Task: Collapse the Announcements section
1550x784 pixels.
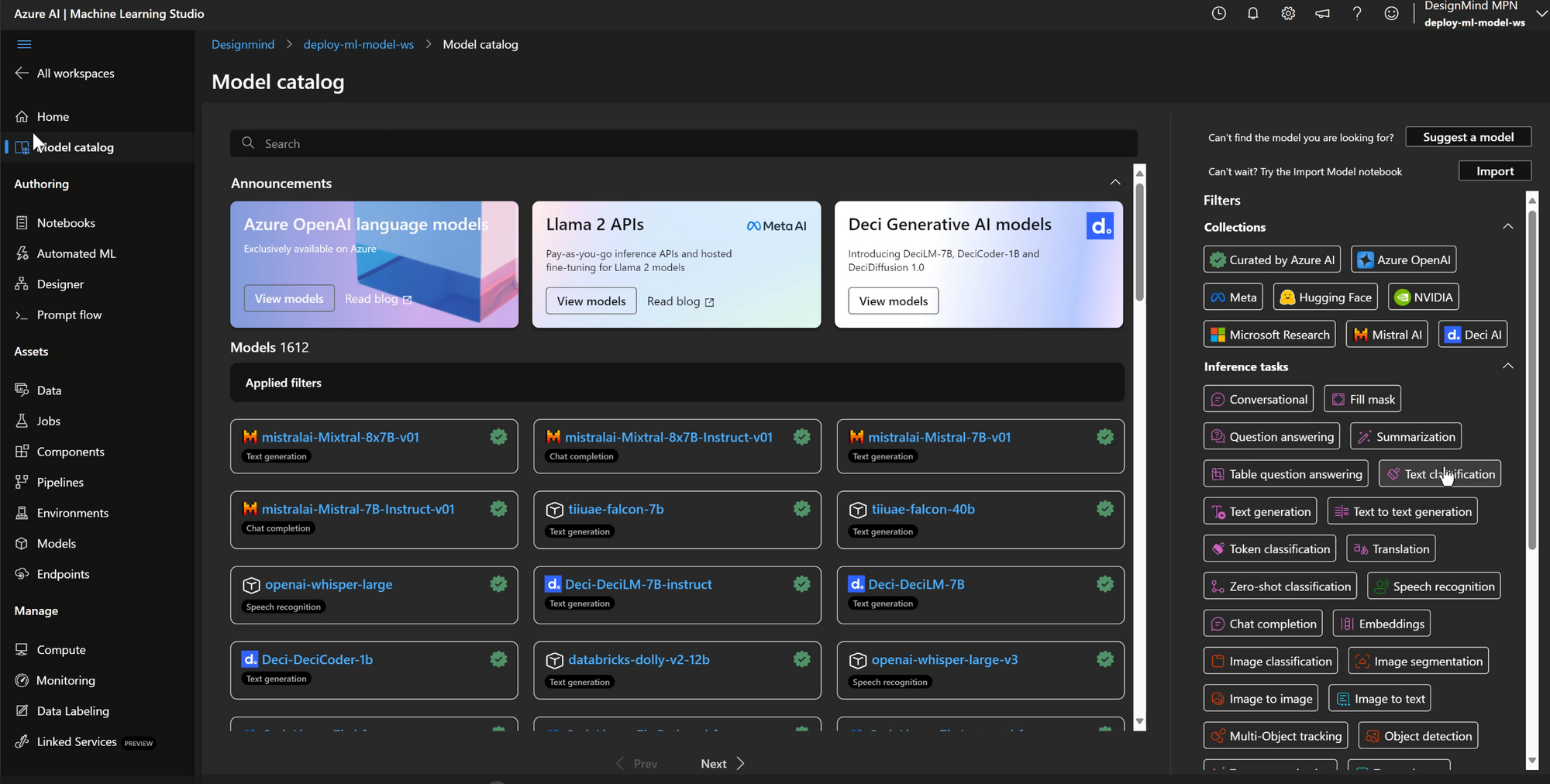Action: [x=1114, y=183]
